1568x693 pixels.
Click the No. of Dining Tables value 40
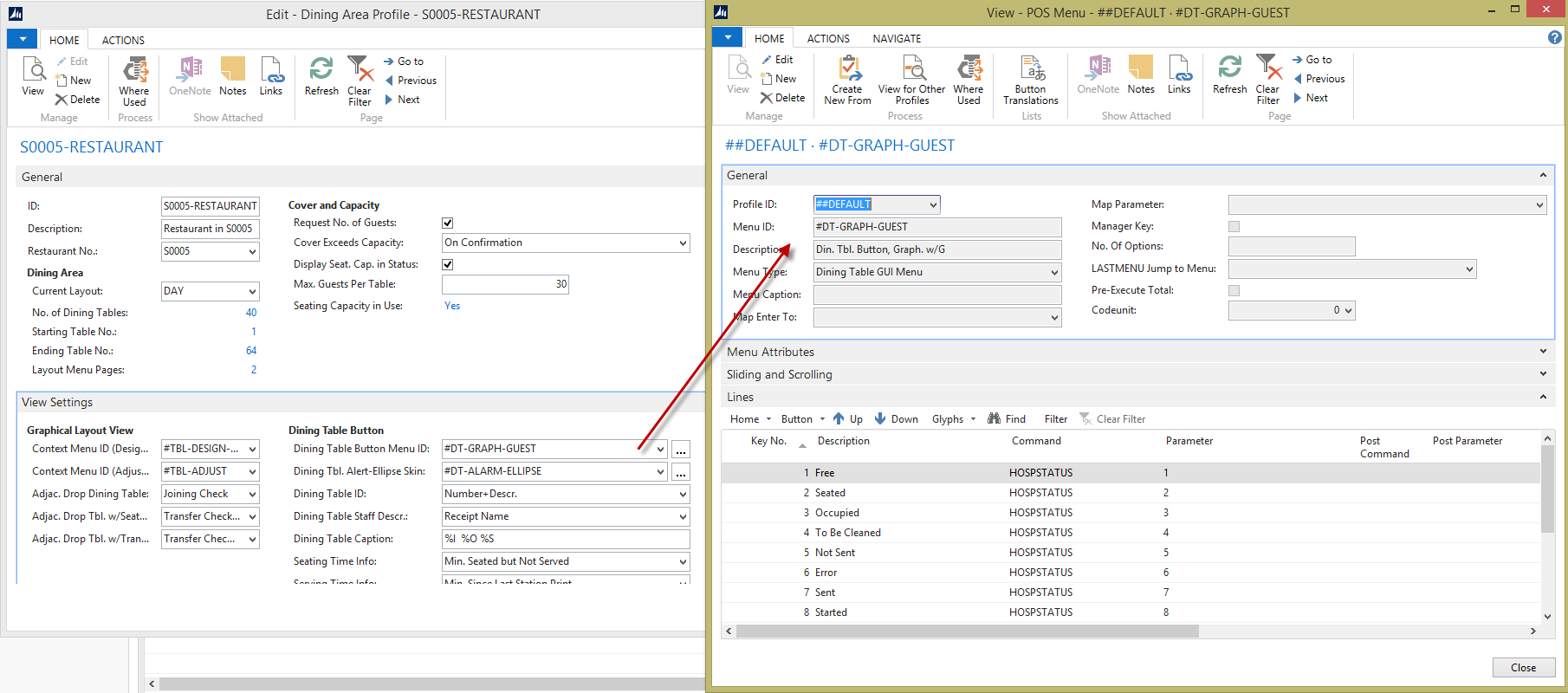point(251,313)
